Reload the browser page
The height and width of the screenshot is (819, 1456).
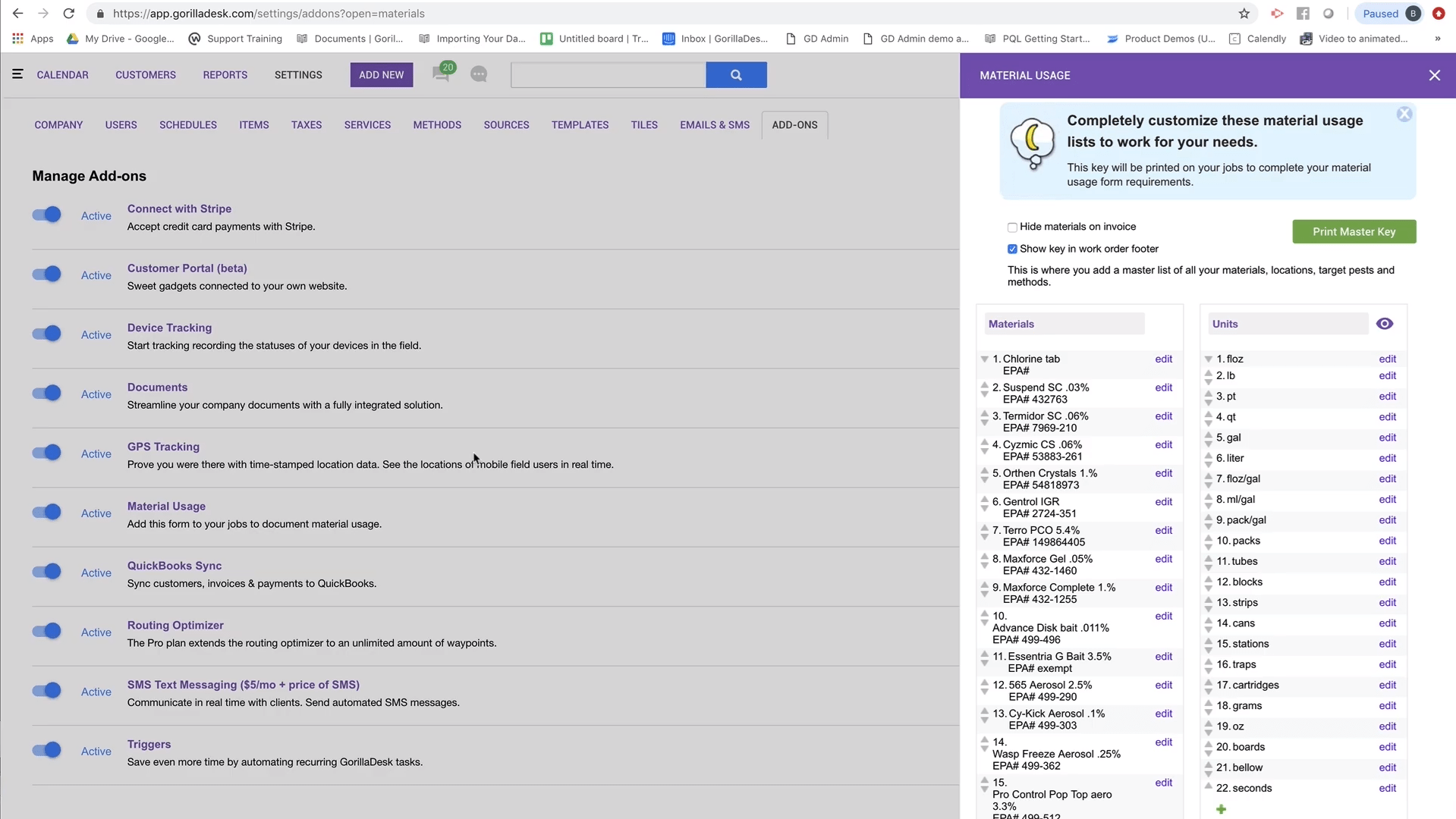point(68,14)
